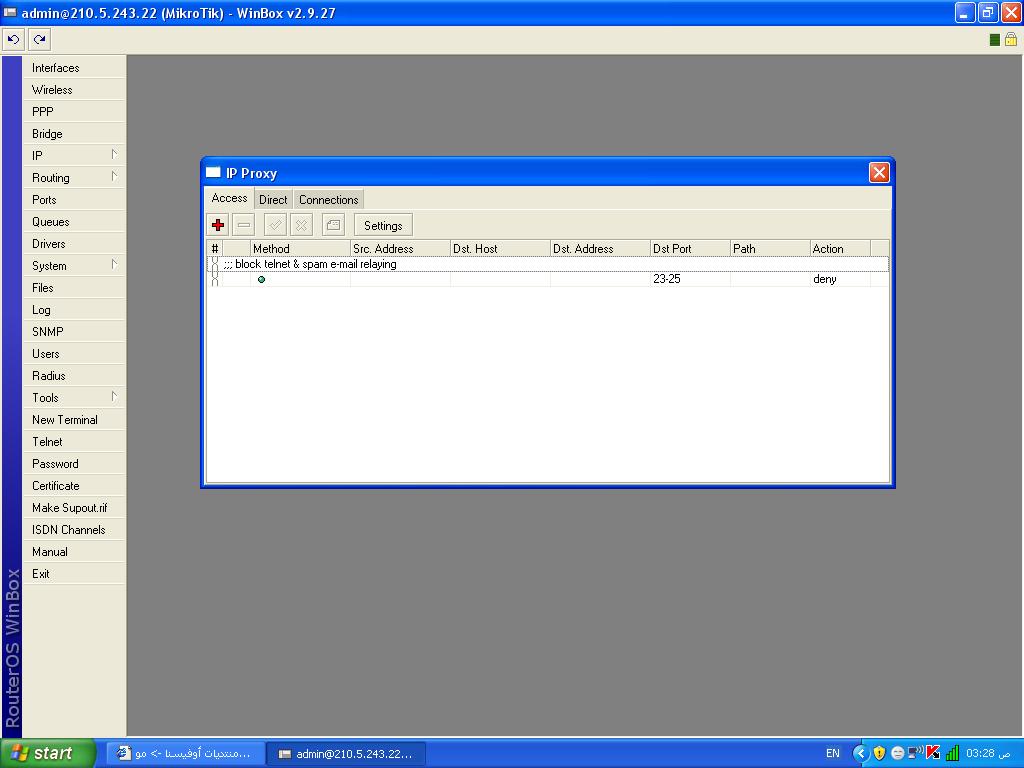Open the Files menu item

(74, 288)
